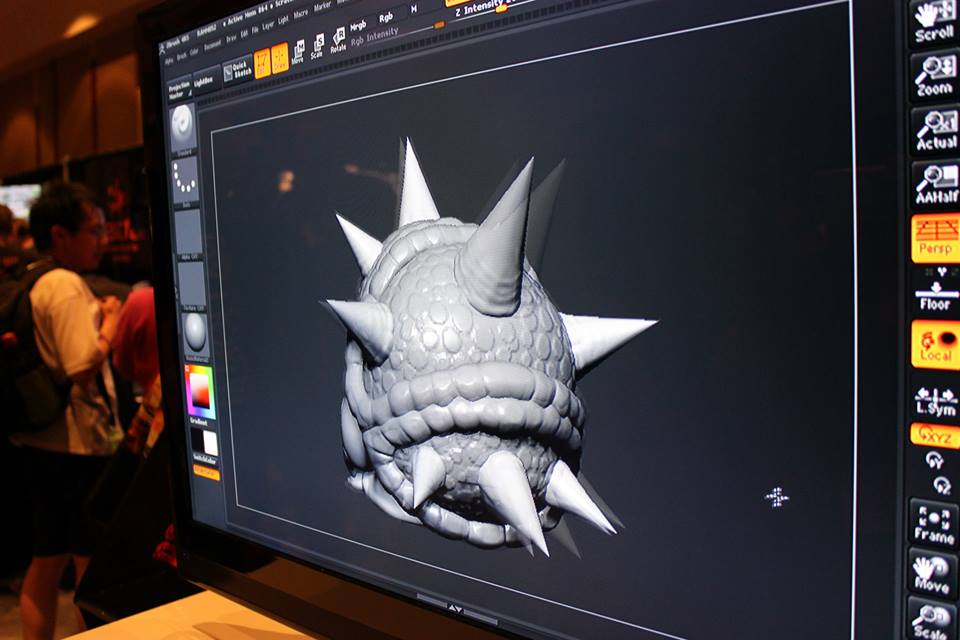Select the Scroll canvas tool
The width and height of the screenshot is (960, 640).
point(935,23)
